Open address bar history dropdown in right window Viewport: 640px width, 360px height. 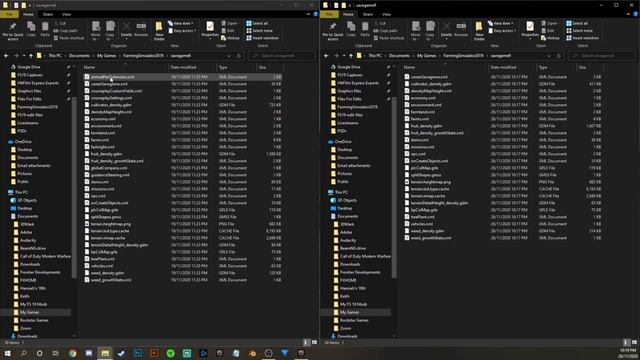(549, 56)
